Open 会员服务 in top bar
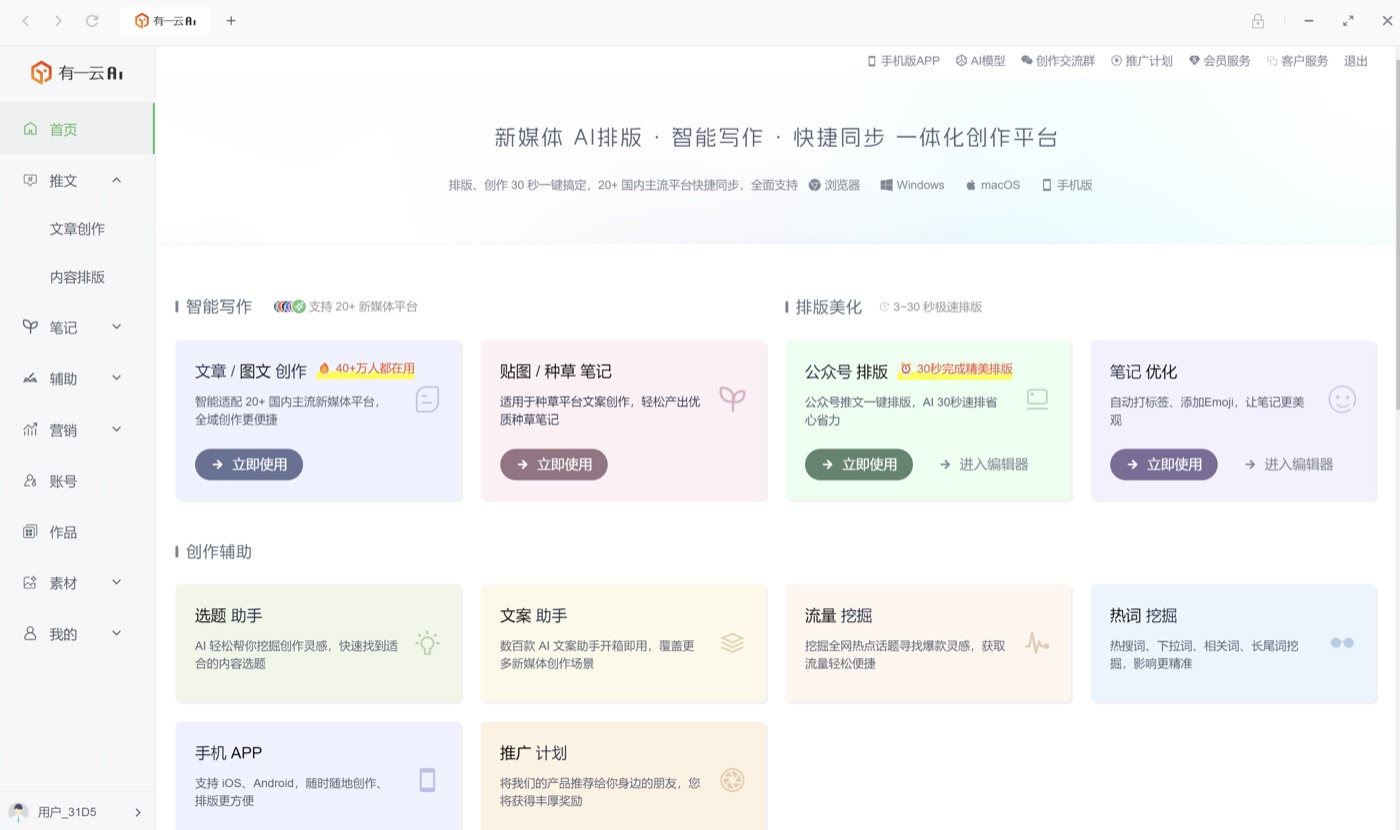 1220,61
